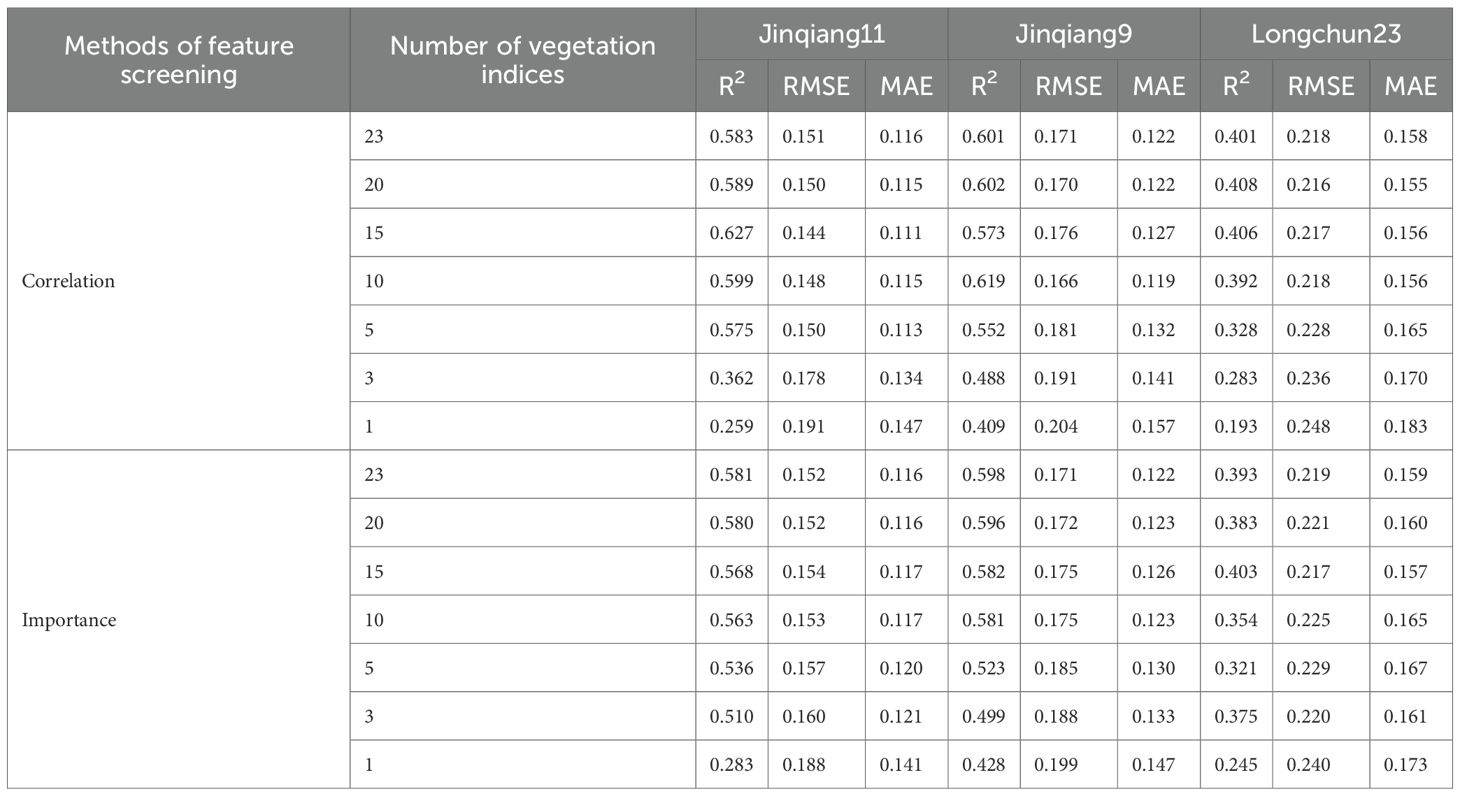Image resolution: width=1460 pixels, height=796 pixels.
Task: Select the RMSE subheader under Jinqiang9
Action: [x=1068, y=86]
